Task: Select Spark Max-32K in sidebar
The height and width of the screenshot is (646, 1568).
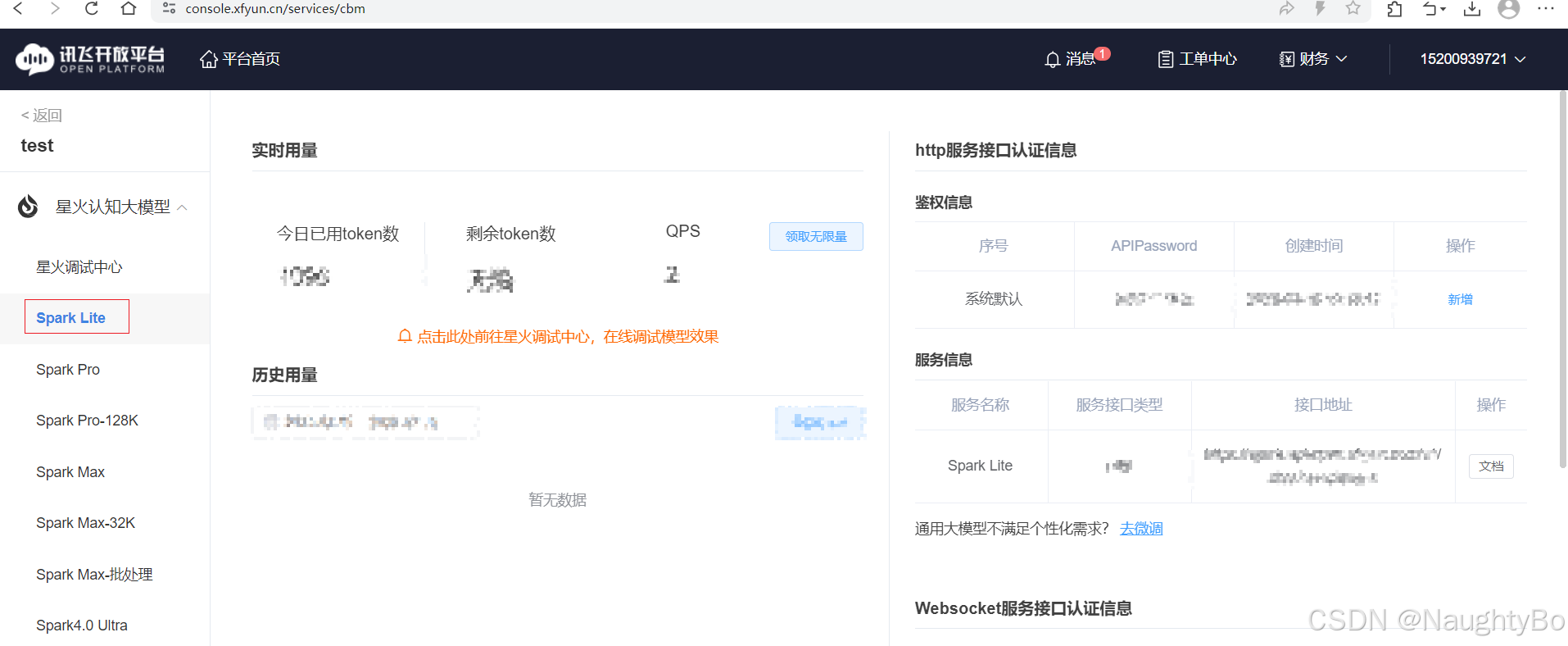Action: (85, 523)
